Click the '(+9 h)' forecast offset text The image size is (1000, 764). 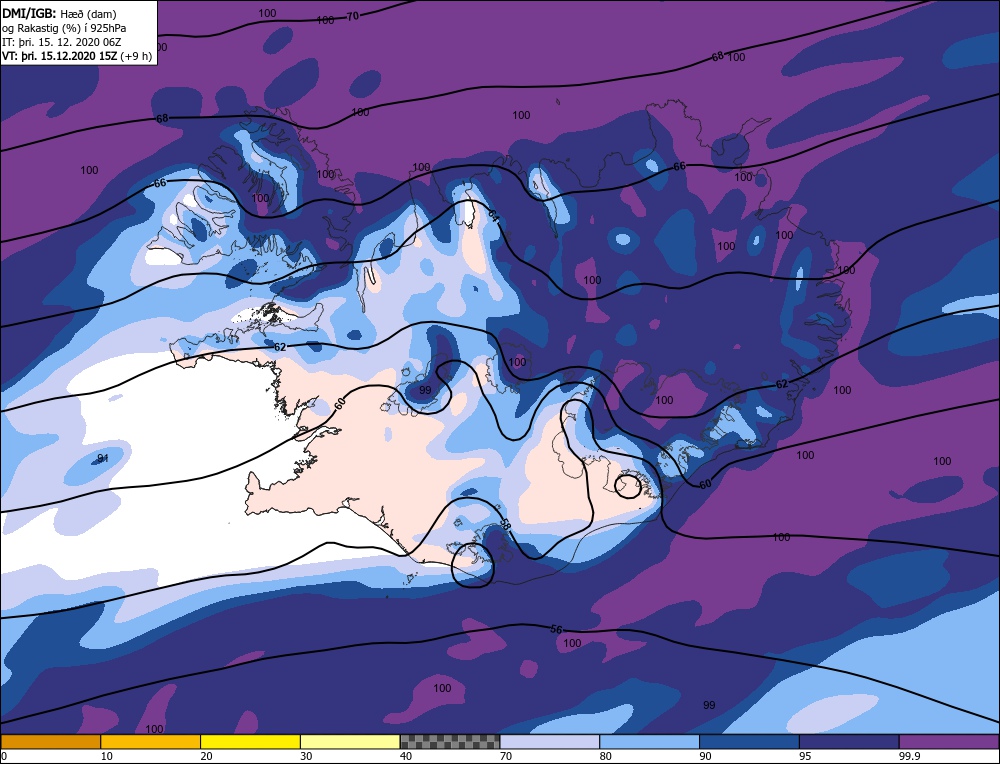pyautogui.click(x=135, y=56)
